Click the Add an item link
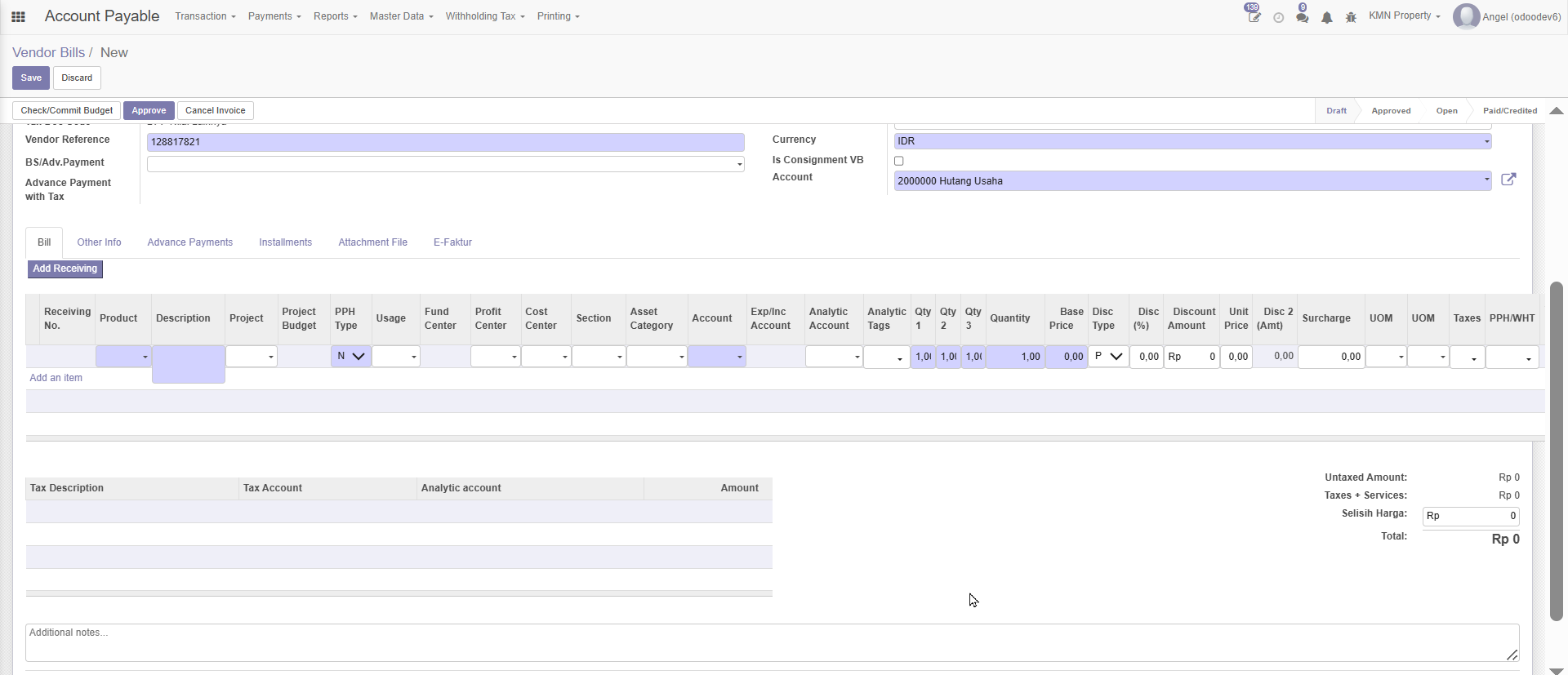1568x675 pixels. pyautogui.click(x=56, y=378)
